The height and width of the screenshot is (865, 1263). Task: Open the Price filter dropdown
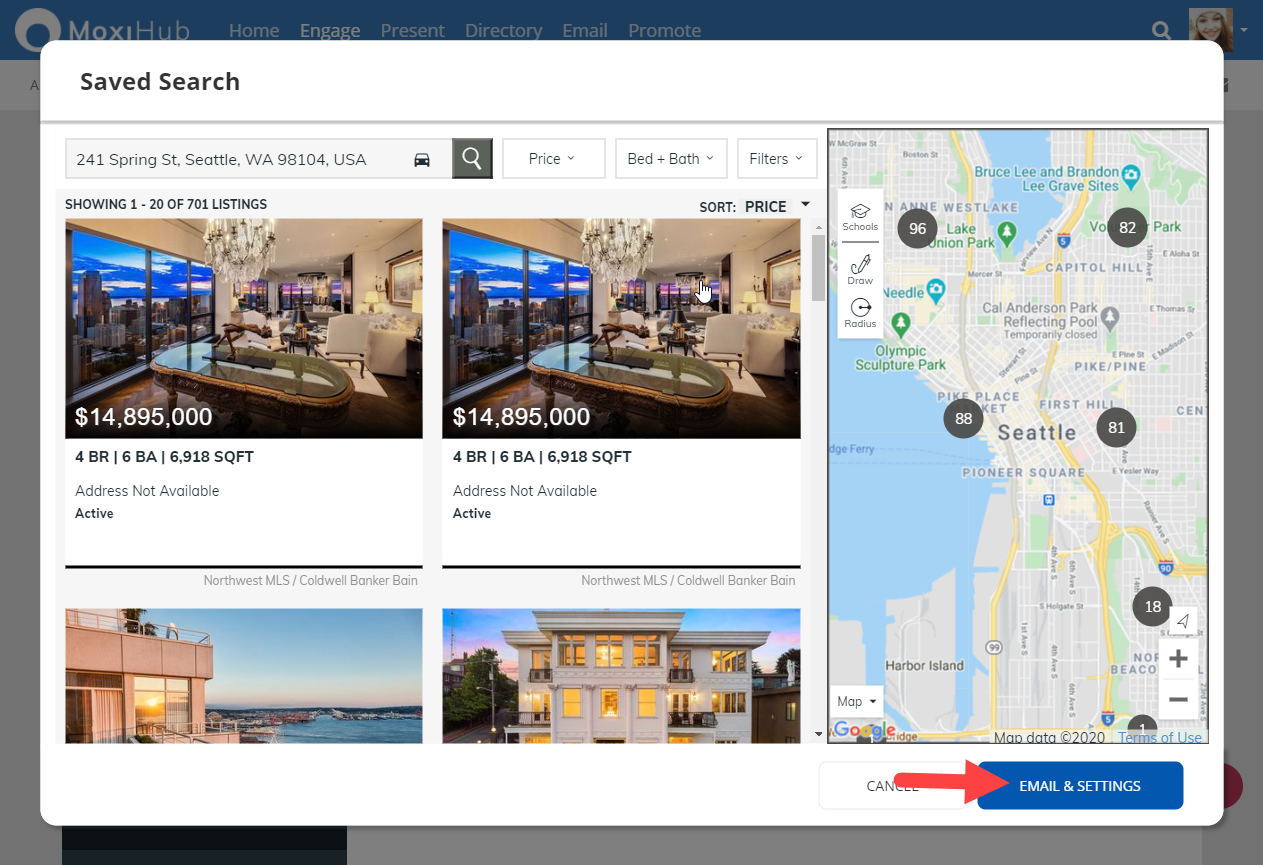553,158
